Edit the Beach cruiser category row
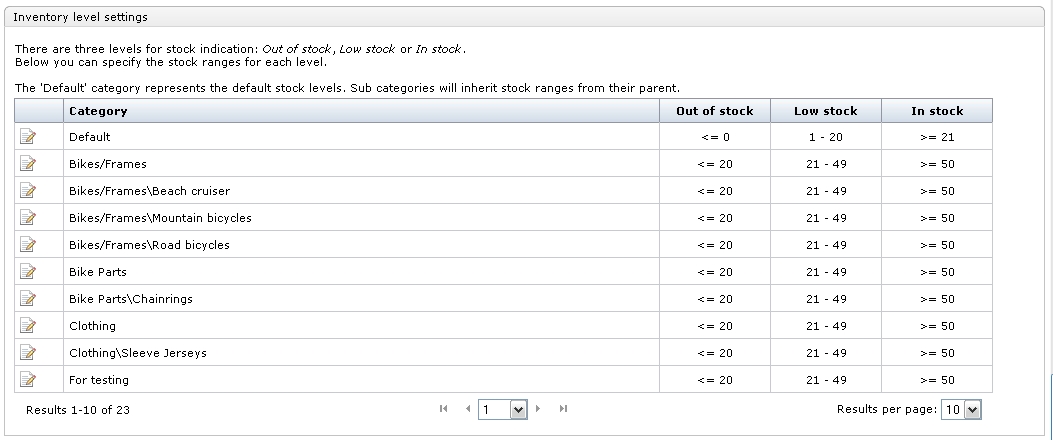This screenshot has width=1053, height=440. [28, 191]
